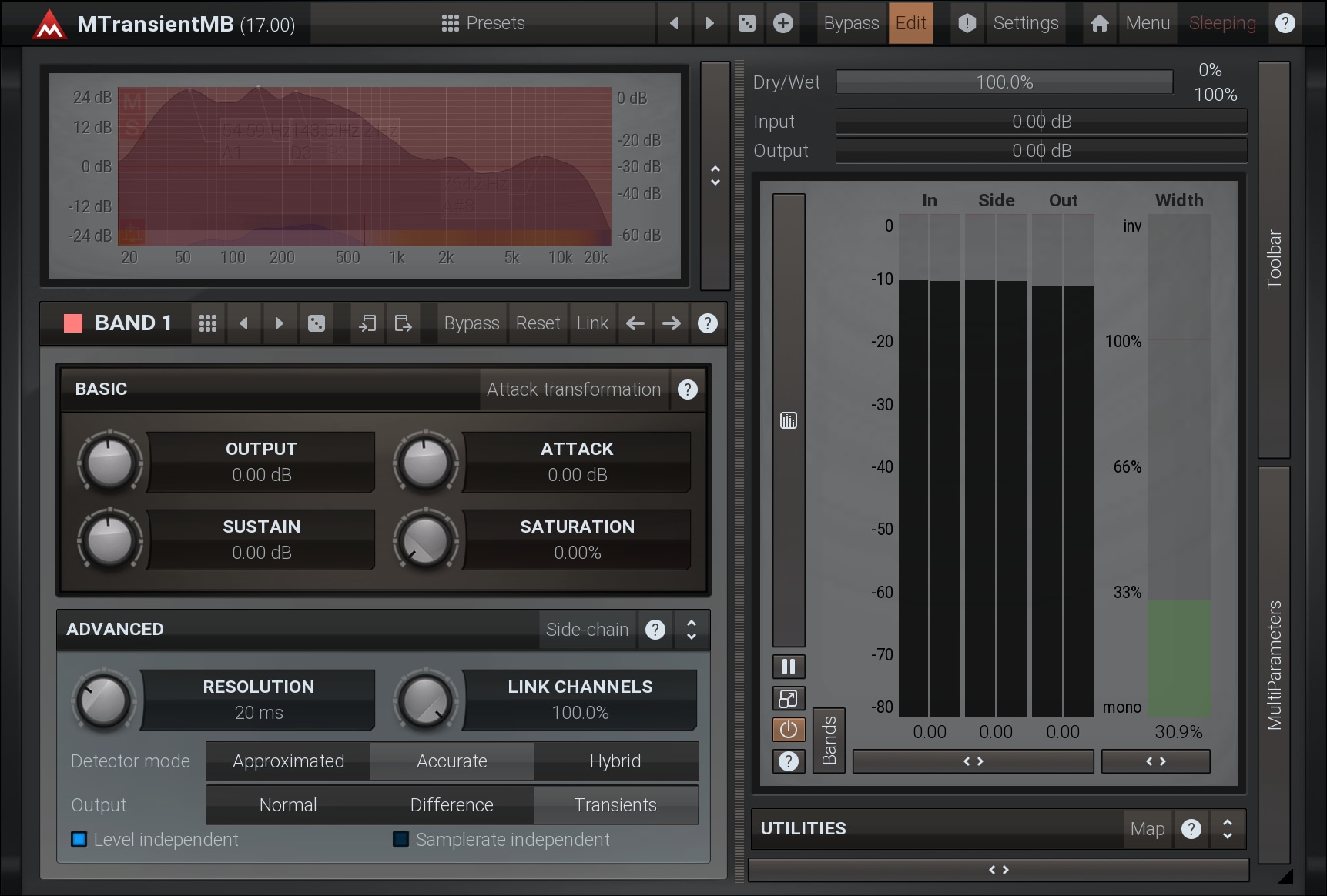Image resolution: width=1327 pixels, height=896 pixels.
Task: Expand the Utilities panel arrows
Action: tap(1227, 828)
